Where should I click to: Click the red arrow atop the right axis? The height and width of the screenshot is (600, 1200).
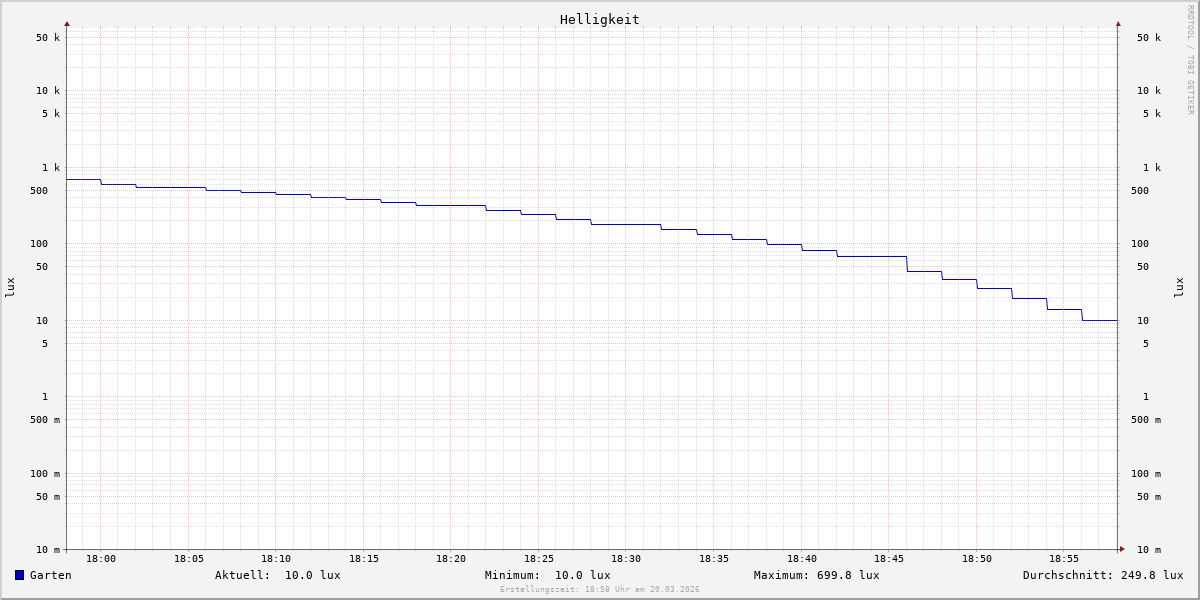click(1118, 23)
